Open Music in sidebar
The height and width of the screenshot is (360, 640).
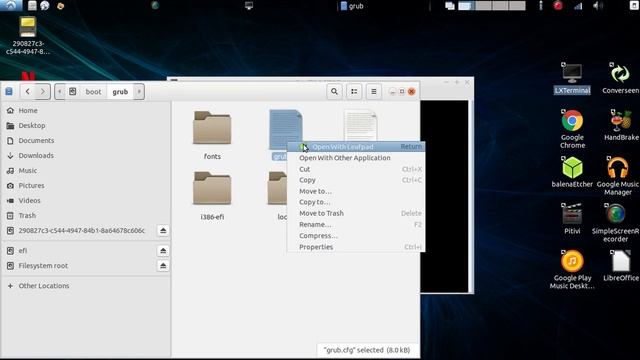pos(85,171)
